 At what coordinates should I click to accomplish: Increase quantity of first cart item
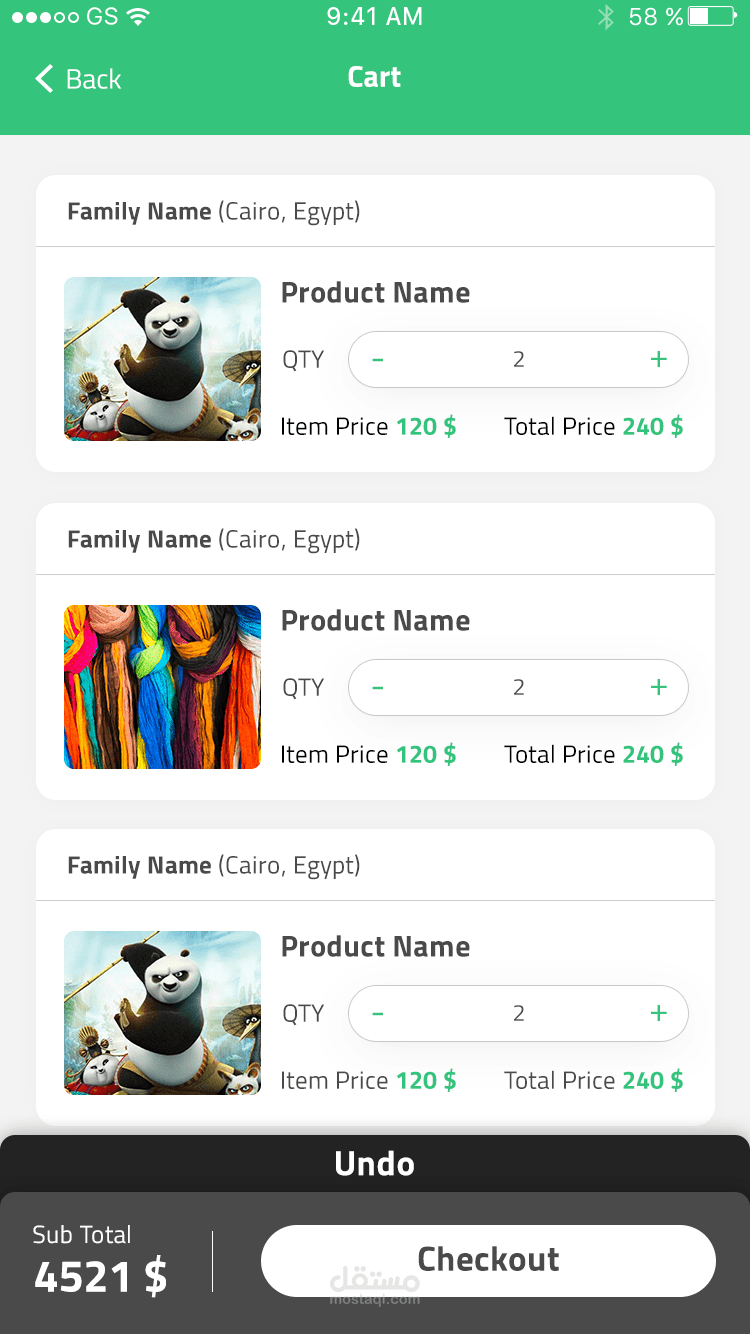(658, 360)
